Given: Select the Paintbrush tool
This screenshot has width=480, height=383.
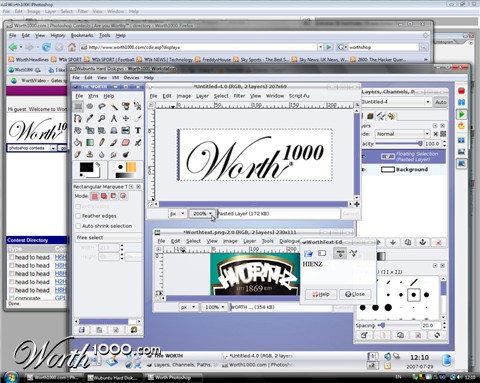Looking at the screenshot, I should coord(114,143).
